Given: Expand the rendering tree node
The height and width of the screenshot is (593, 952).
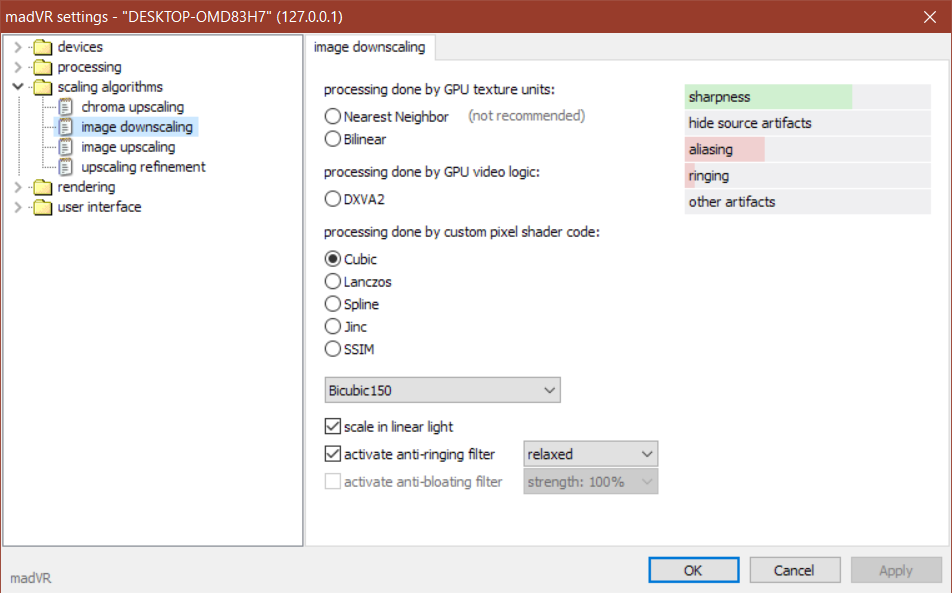Looking at the screenshot, I should click(x=18, y=187).
